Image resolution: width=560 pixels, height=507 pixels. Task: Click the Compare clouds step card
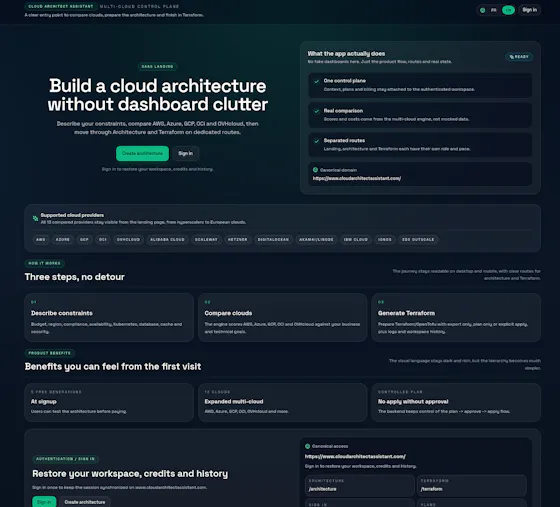click(282, 317)
